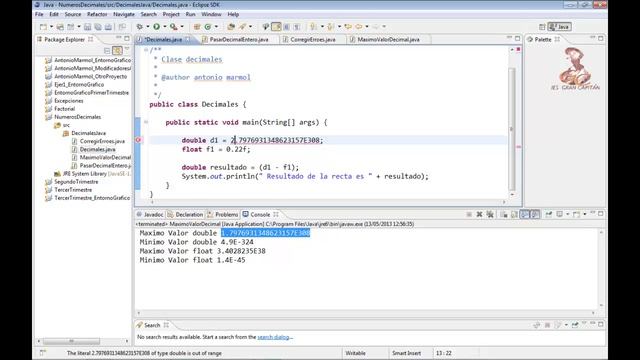This screenshot has height=360, width=640.
Task: Click 'Minimo Valor float 1.4E-45' console line
Action: pyautogui.click(x=192, y=260)
